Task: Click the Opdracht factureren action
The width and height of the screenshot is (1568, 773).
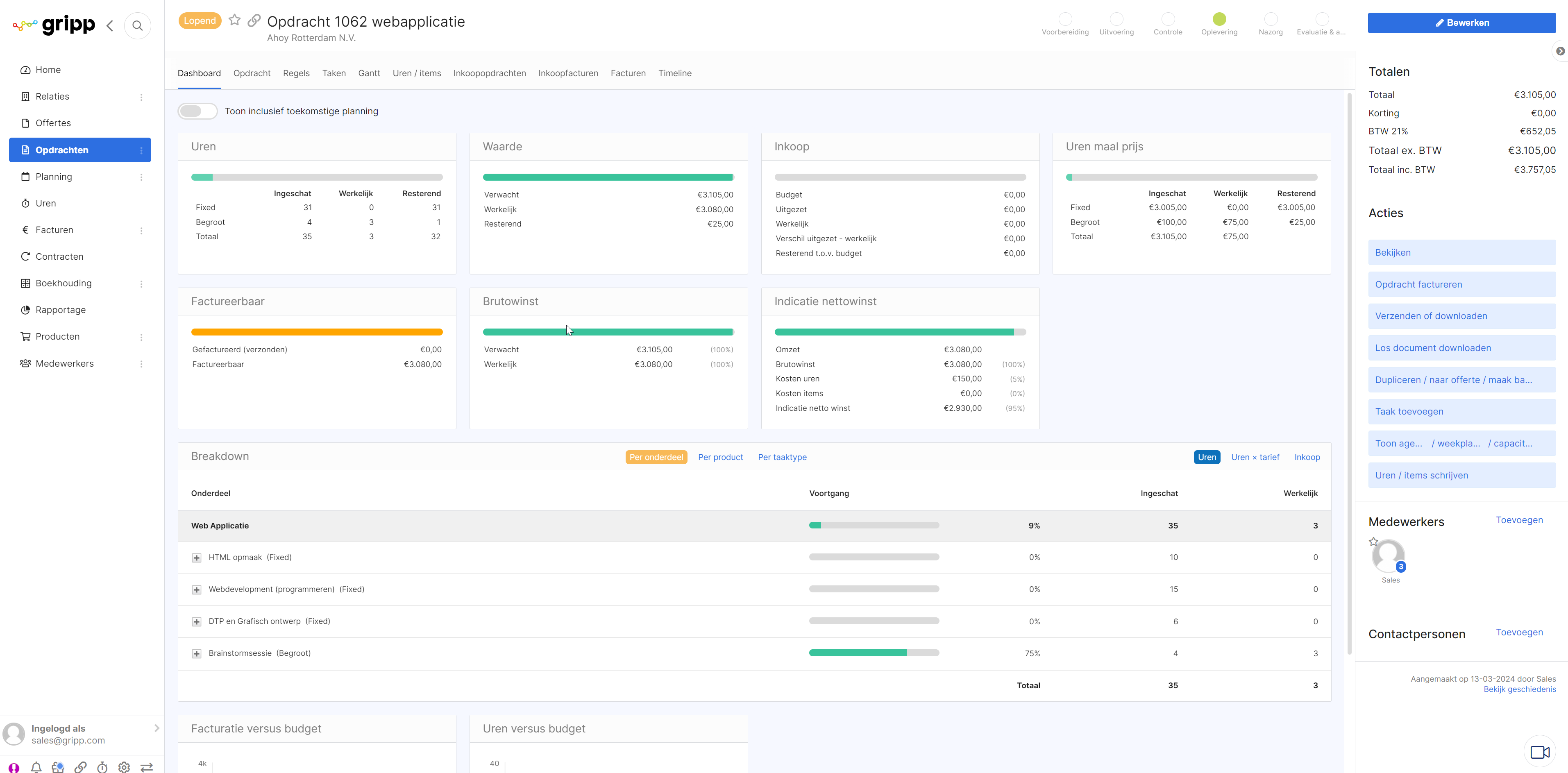Action: click(x=1461, y=284)
